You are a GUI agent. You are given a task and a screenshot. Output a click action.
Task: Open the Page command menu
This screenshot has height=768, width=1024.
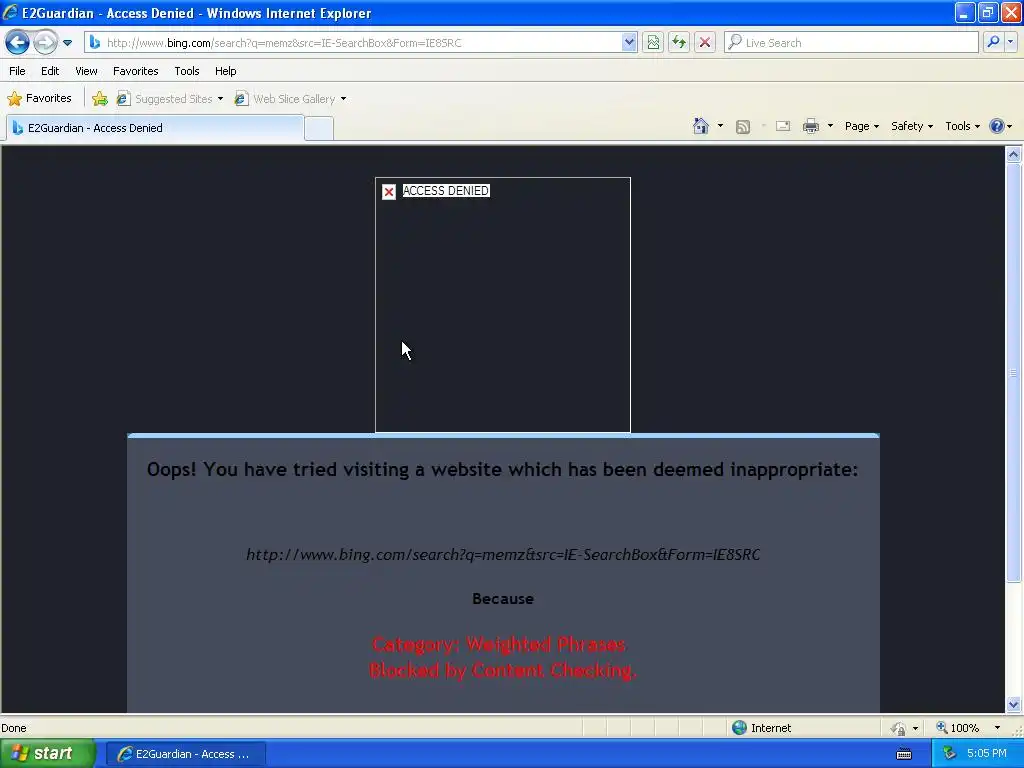pos(861,126)
